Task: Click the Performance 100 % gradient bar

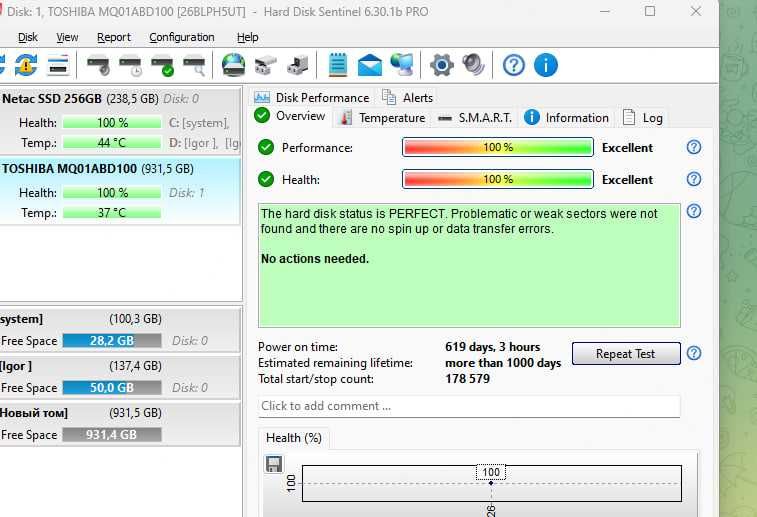Action: point(498,147)
